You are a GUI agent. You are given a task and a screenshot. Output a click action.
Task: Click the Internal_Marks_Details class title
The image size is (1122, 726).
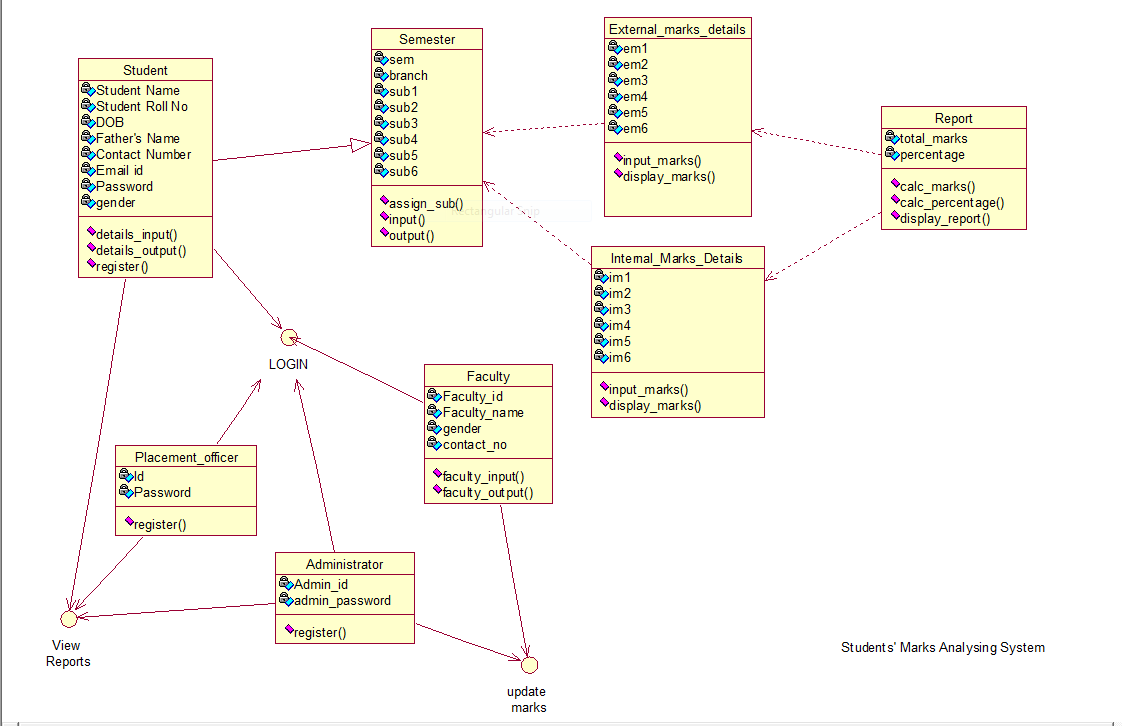pyautogui.click(x=676, y=258)
